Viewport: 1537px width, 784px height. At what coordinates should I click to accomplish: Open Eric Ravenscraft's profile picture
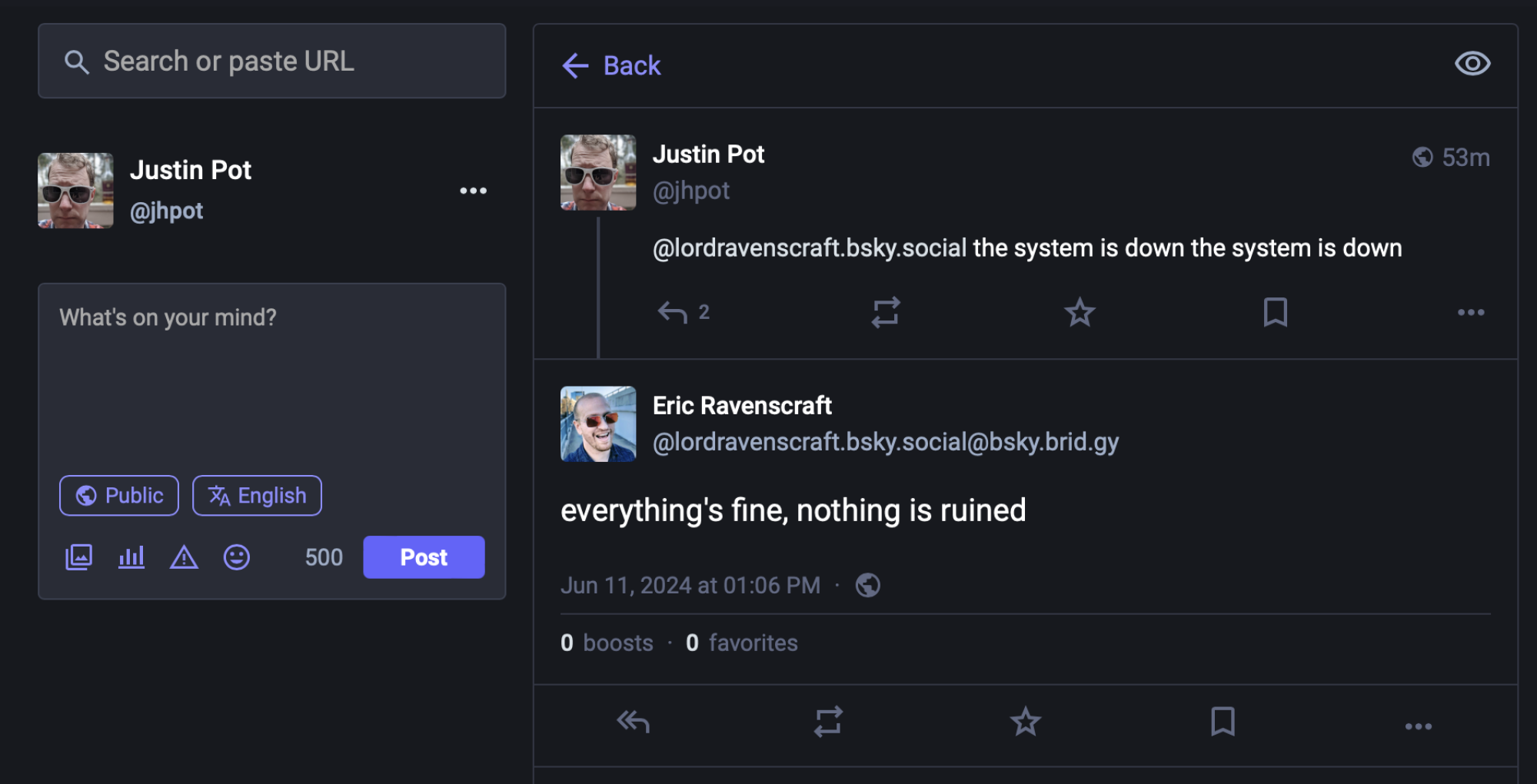(x=597, y=424)
